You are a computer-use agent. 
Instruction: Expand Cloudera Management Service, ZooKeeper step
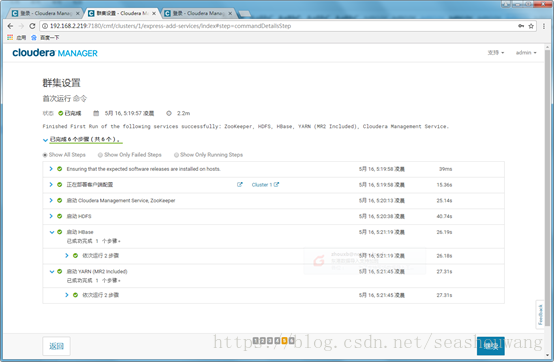pyautogui.click(x=51, y=200)
